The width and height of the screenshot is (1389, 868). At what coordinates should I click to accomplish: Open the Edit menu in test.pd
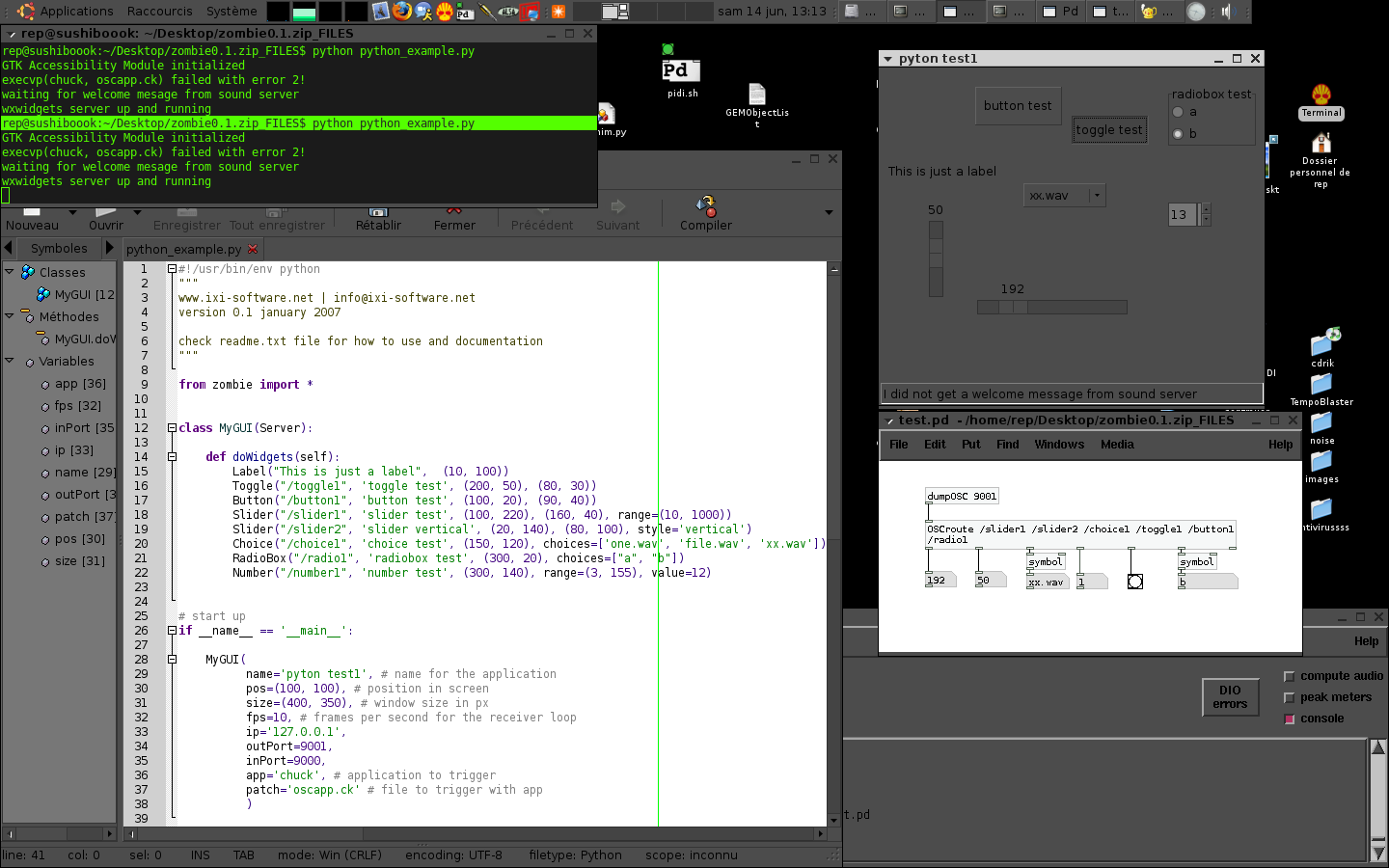click(935, 445)
